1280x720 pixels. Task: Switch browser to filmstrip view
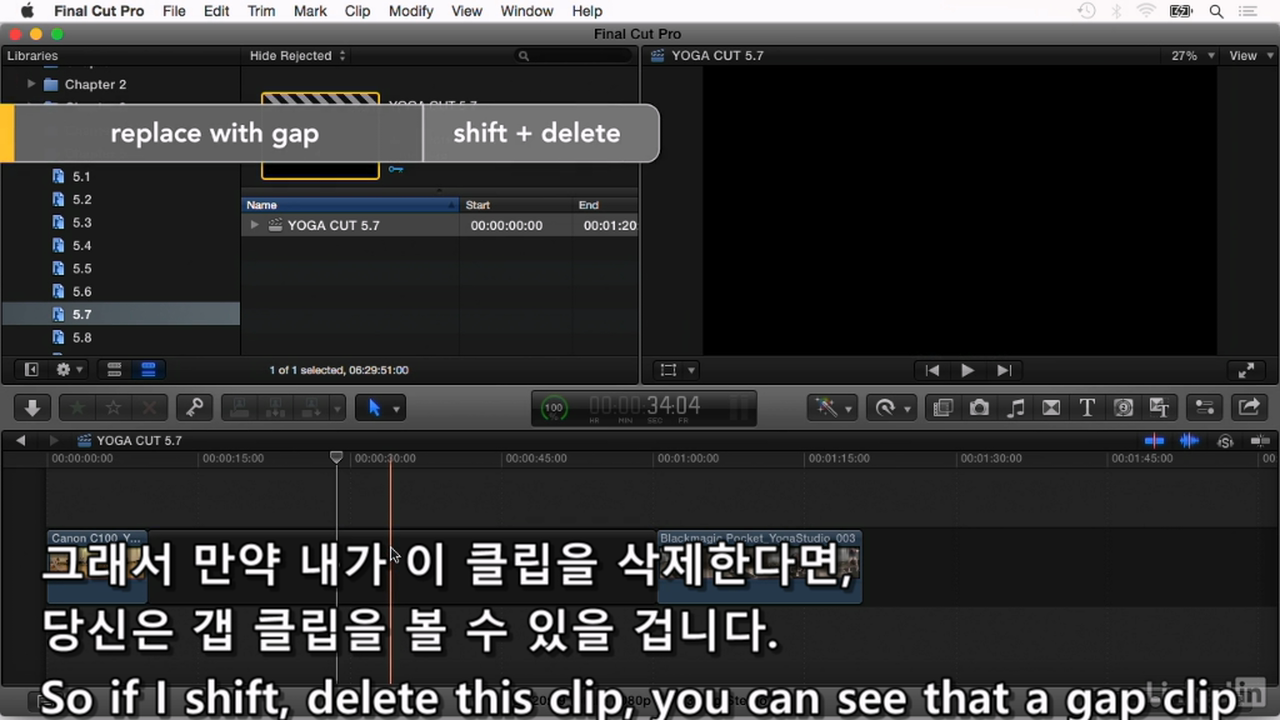tap(114, 370)
